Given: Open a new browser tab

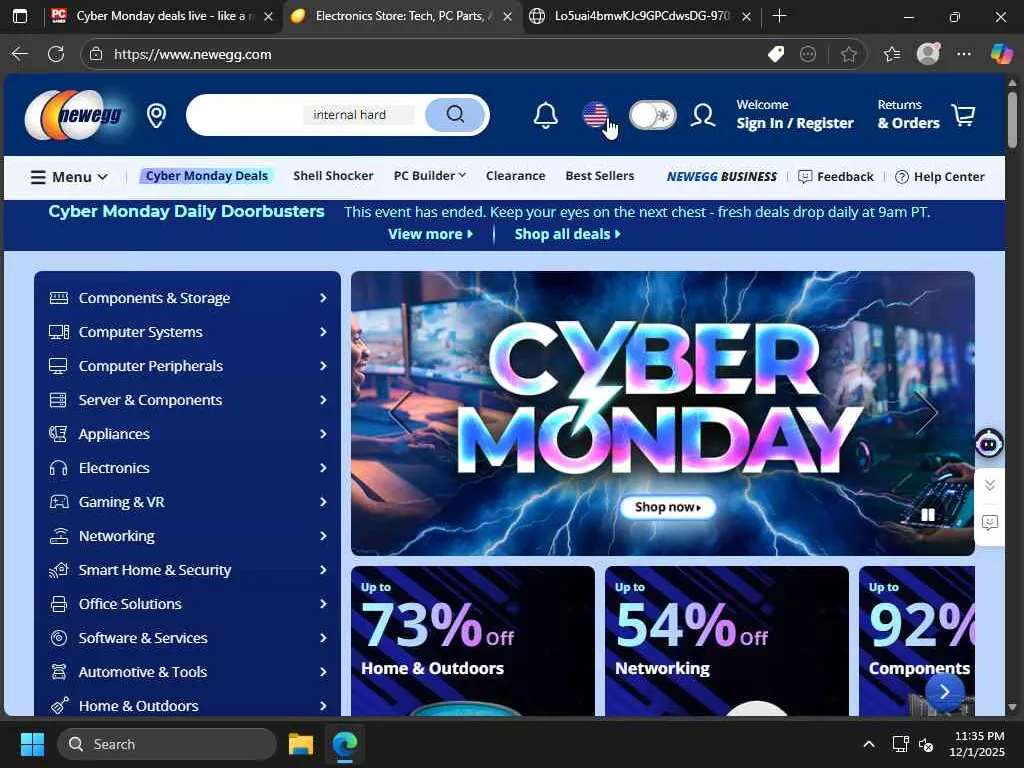Looking at the screenshot, I should [779, 16].
